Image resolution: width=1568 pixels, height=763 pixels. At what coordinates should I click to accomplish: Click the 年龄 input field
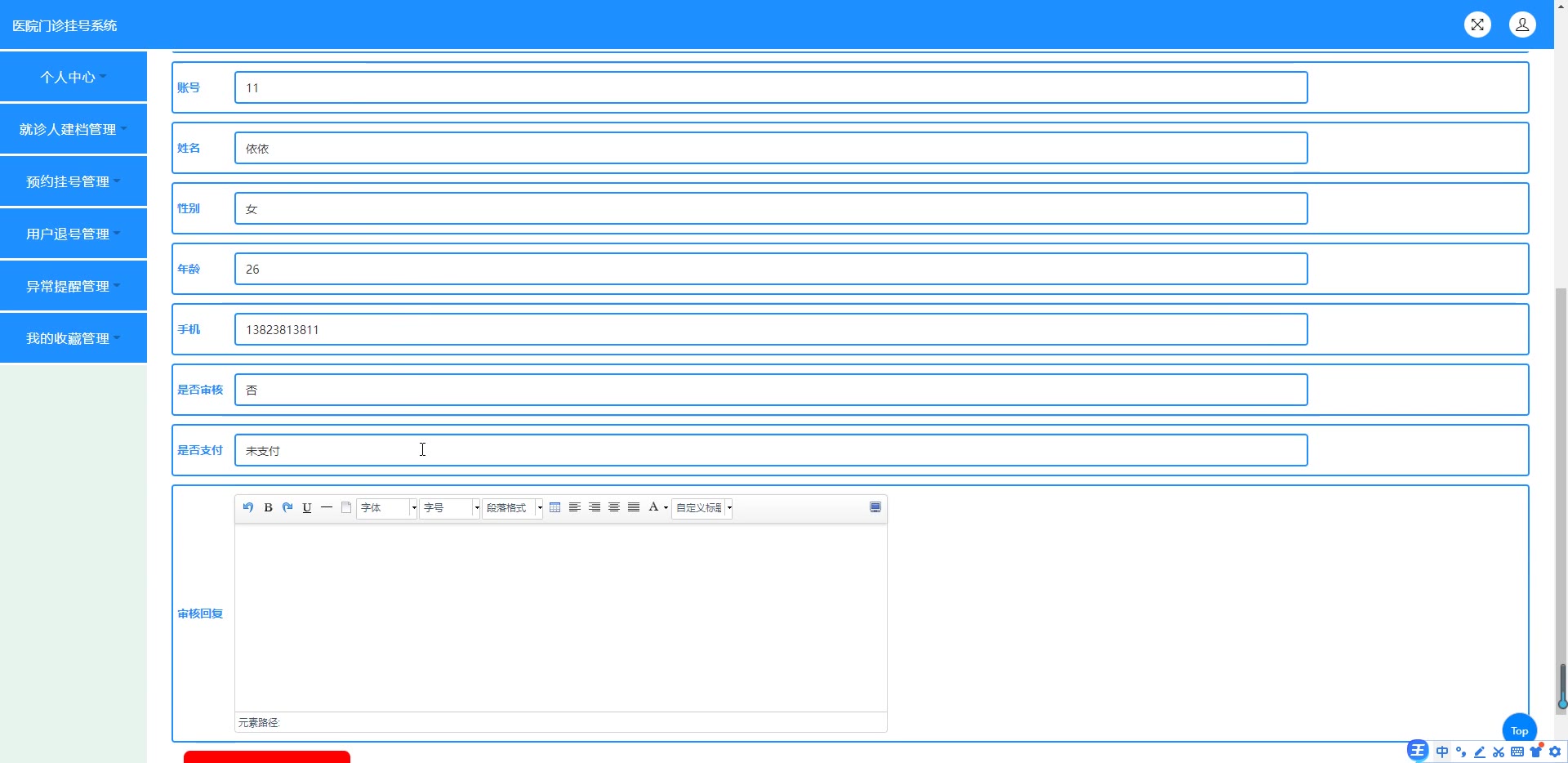click(771, 269)
